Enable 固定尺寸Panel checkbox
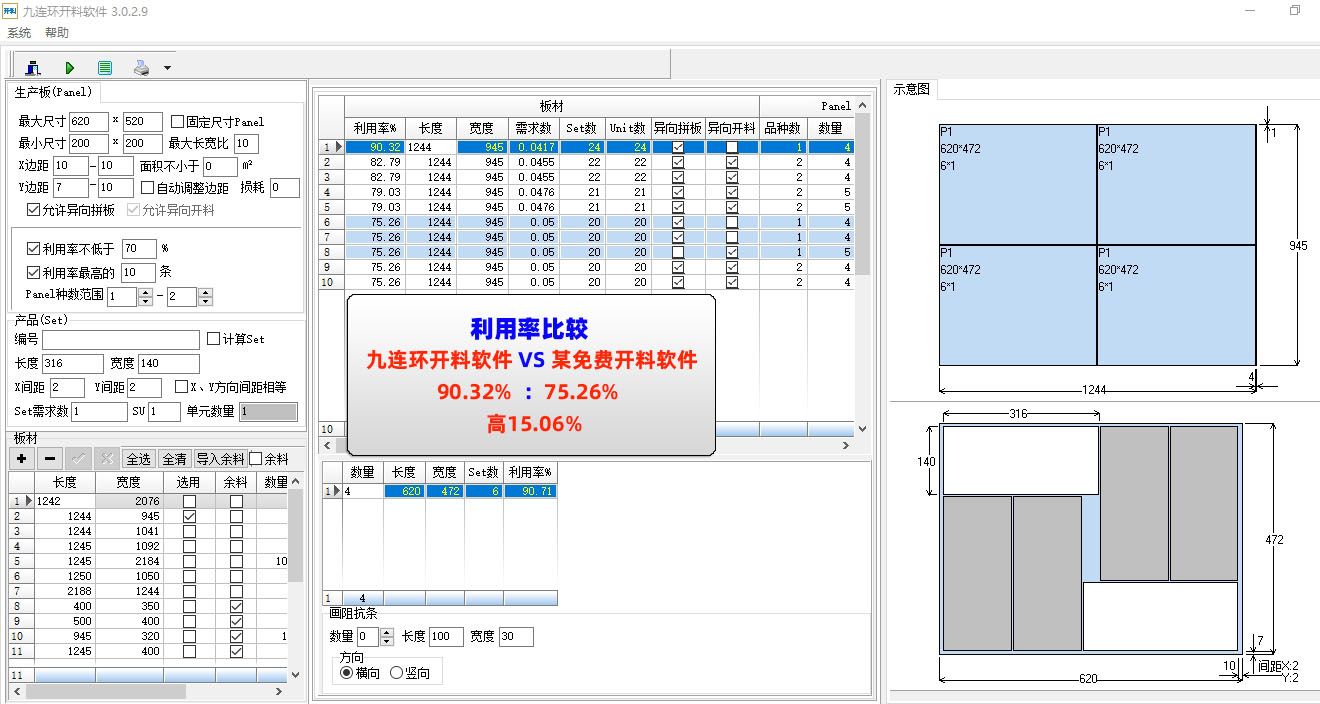The width and height of the screenshot is (1320, 704). [178, 121]
